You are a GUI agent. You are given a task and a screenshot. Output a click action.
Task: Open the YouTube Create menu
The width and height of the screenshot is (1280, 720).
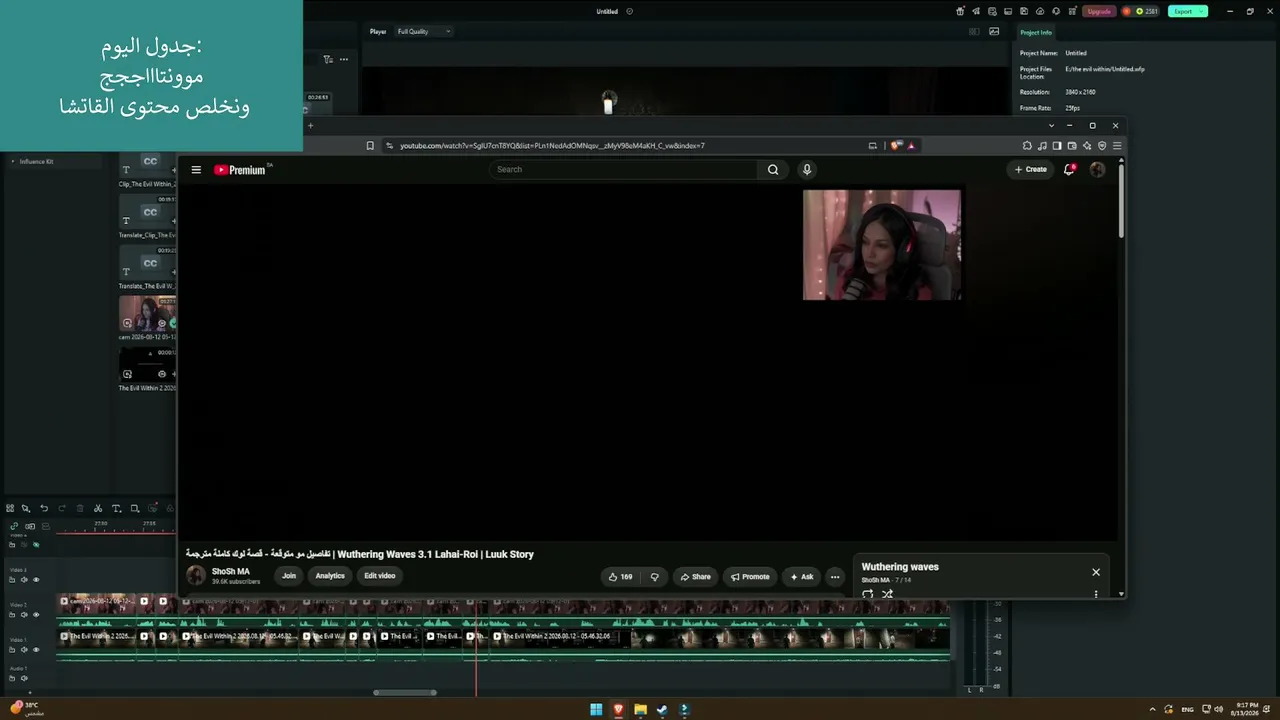coord(1031,170)
